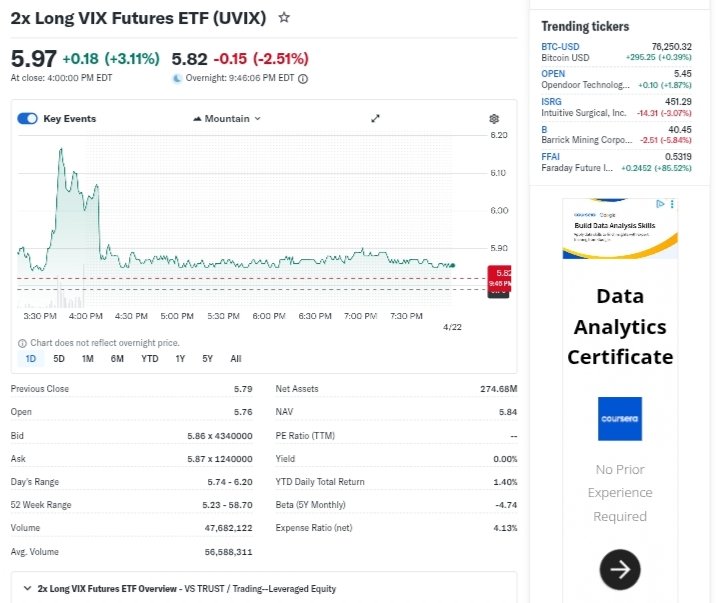Select the 5D time range tab
Viewport: 718px width, 603px height.
59,358
